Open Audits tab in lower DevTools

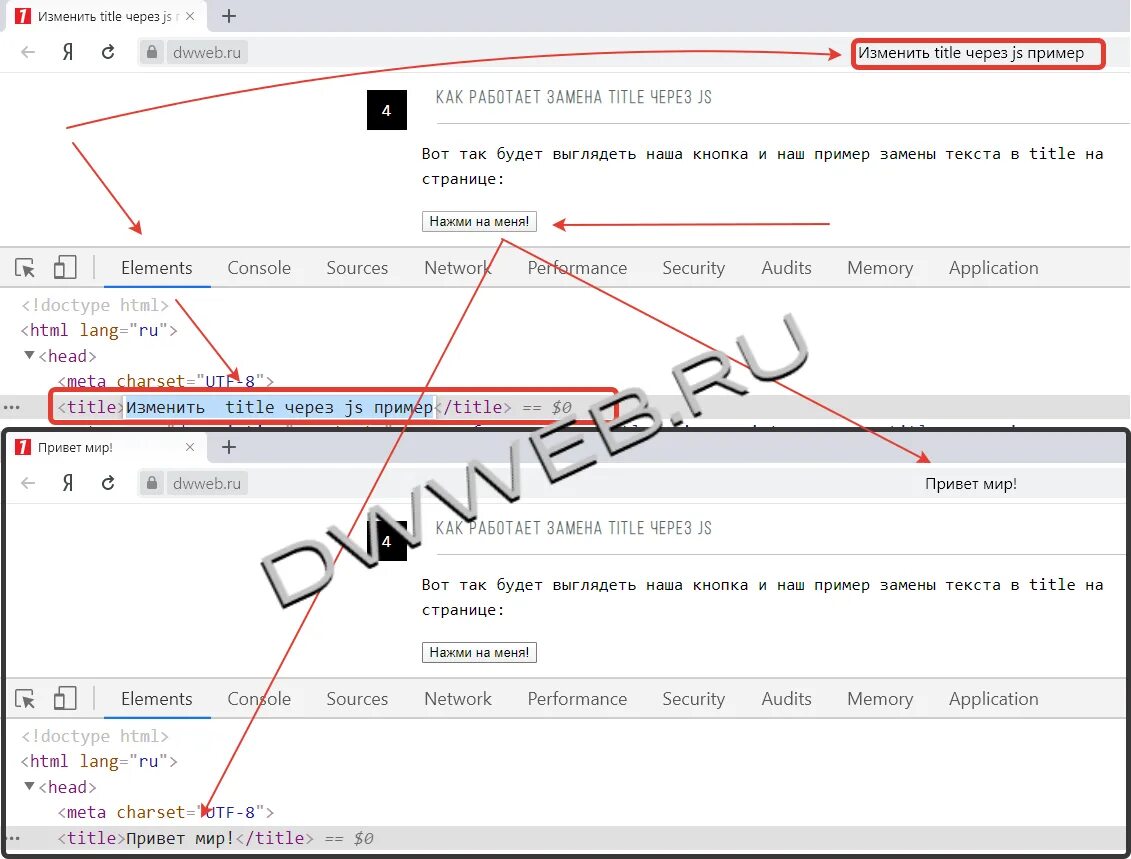pyautogui.click(x=786, y=699)
